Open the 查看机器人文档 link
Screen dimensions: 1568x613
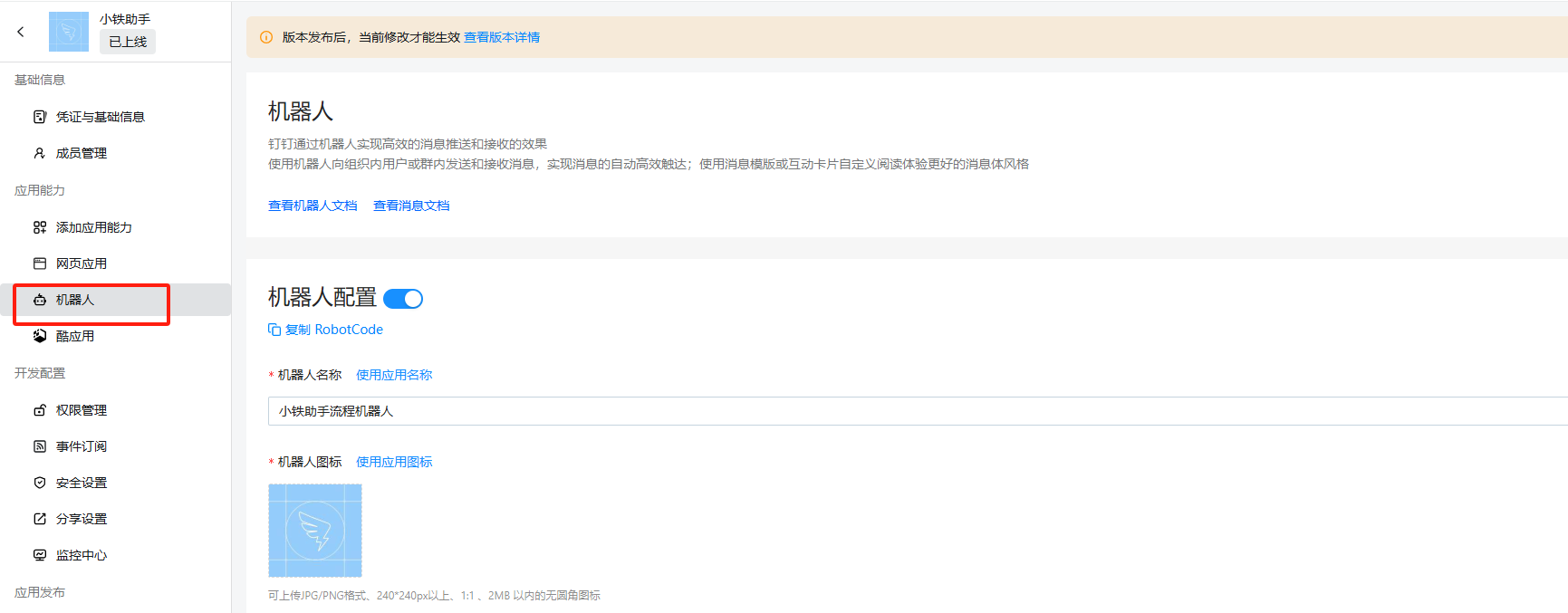313,206
